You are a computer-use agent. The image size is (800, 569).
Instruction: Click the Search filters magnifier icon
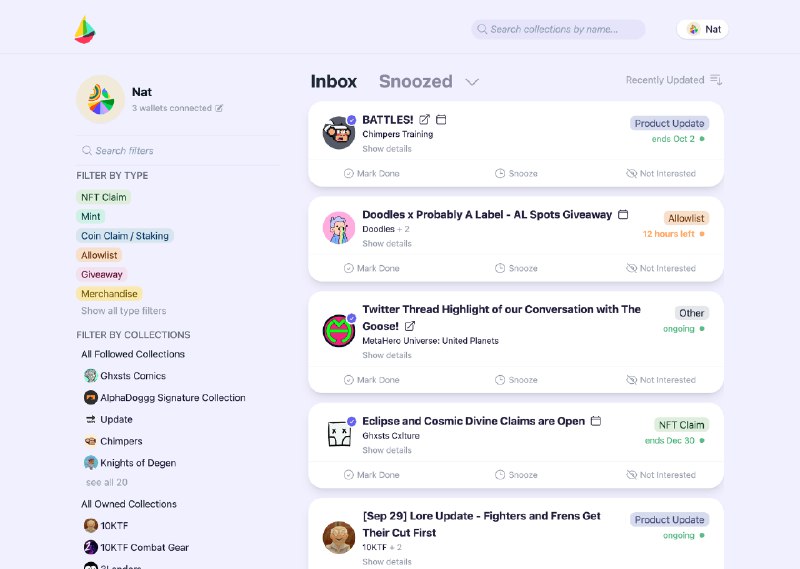point(87,151)
